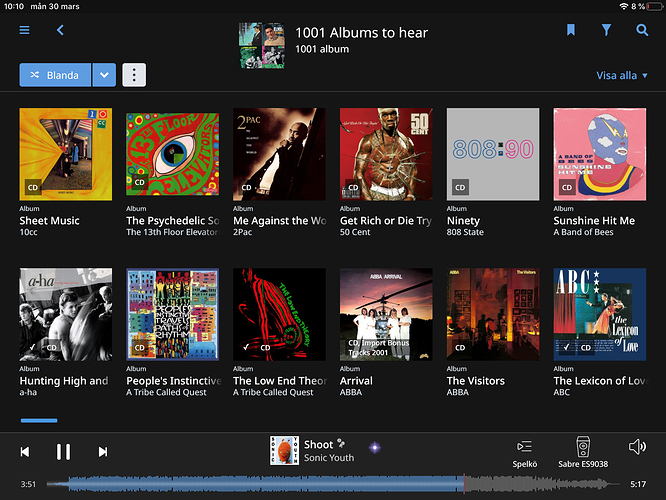Click the iPad battery indicator in status bar

click(655, 6)
